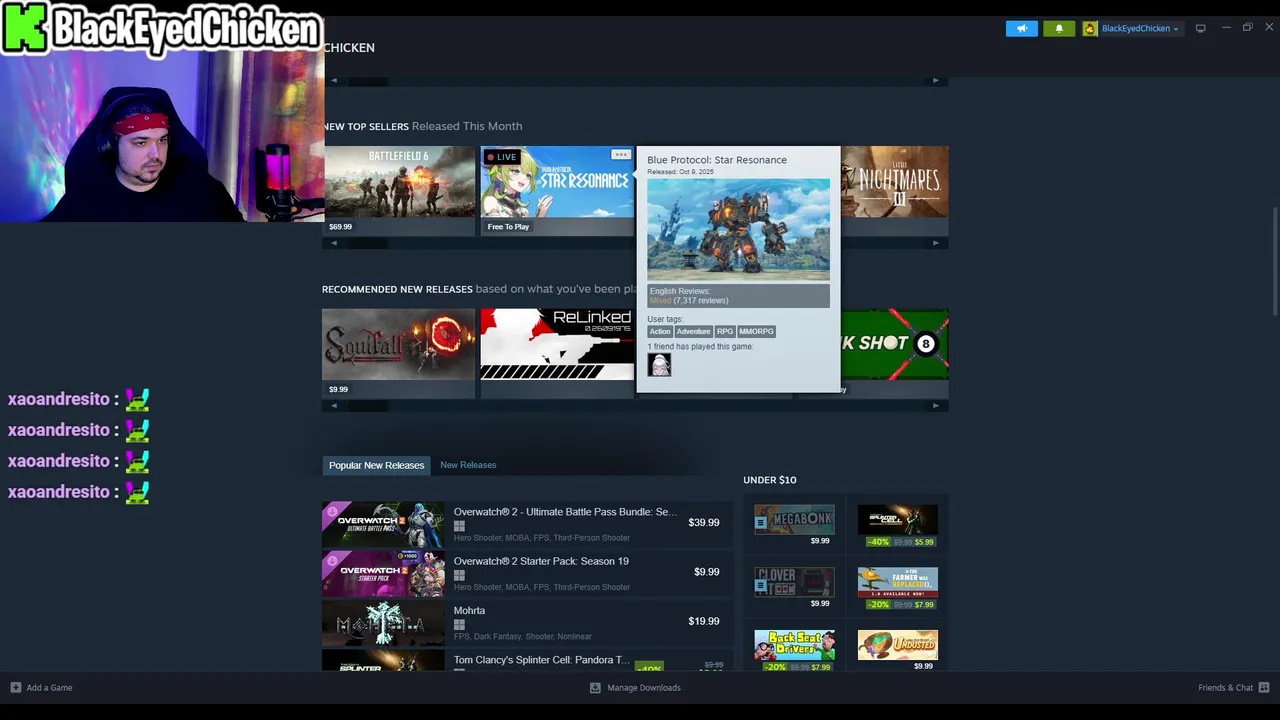1280x720 pixels.
Task: Click the BlackEyedChicken avatar icon
Action: [x=1090, y=29]
